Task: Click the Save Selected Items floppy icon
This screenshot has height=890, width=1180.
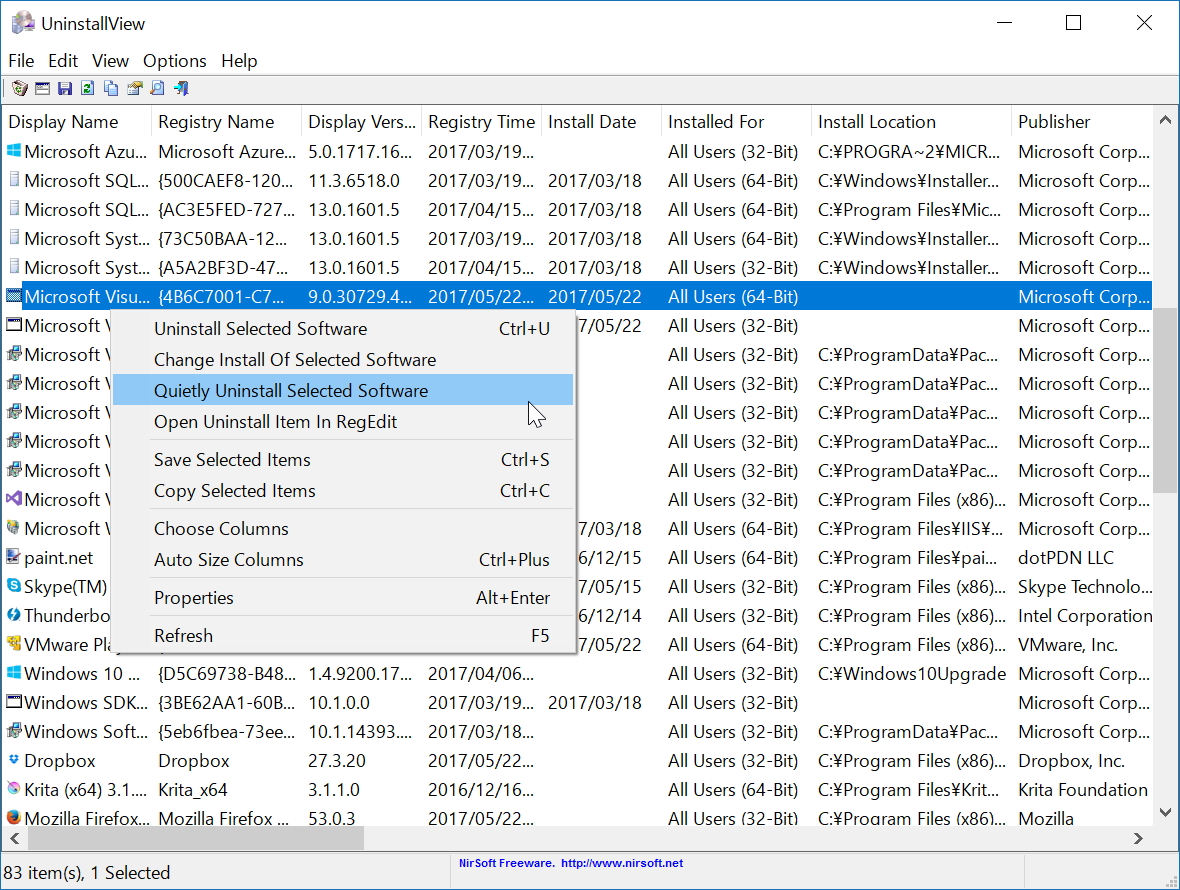Action: (x=65, y=89)
